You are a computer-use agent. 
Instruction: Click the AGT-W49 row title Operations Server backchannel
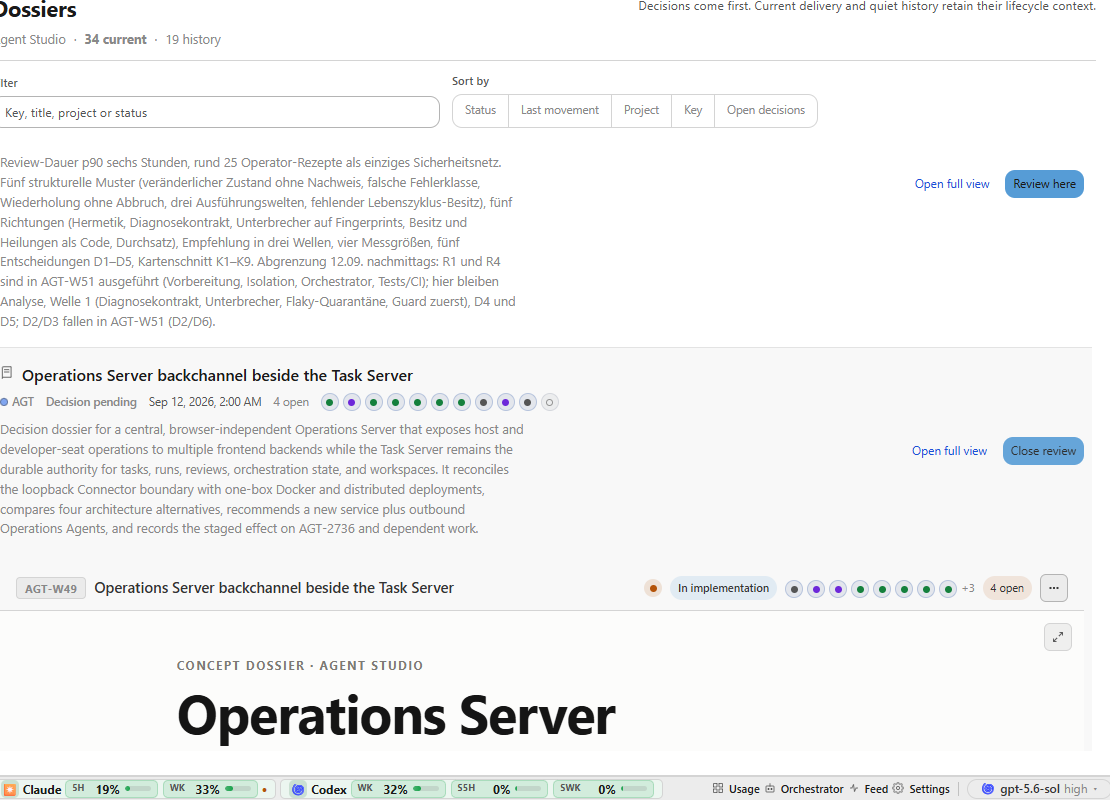tap(274, 588)
